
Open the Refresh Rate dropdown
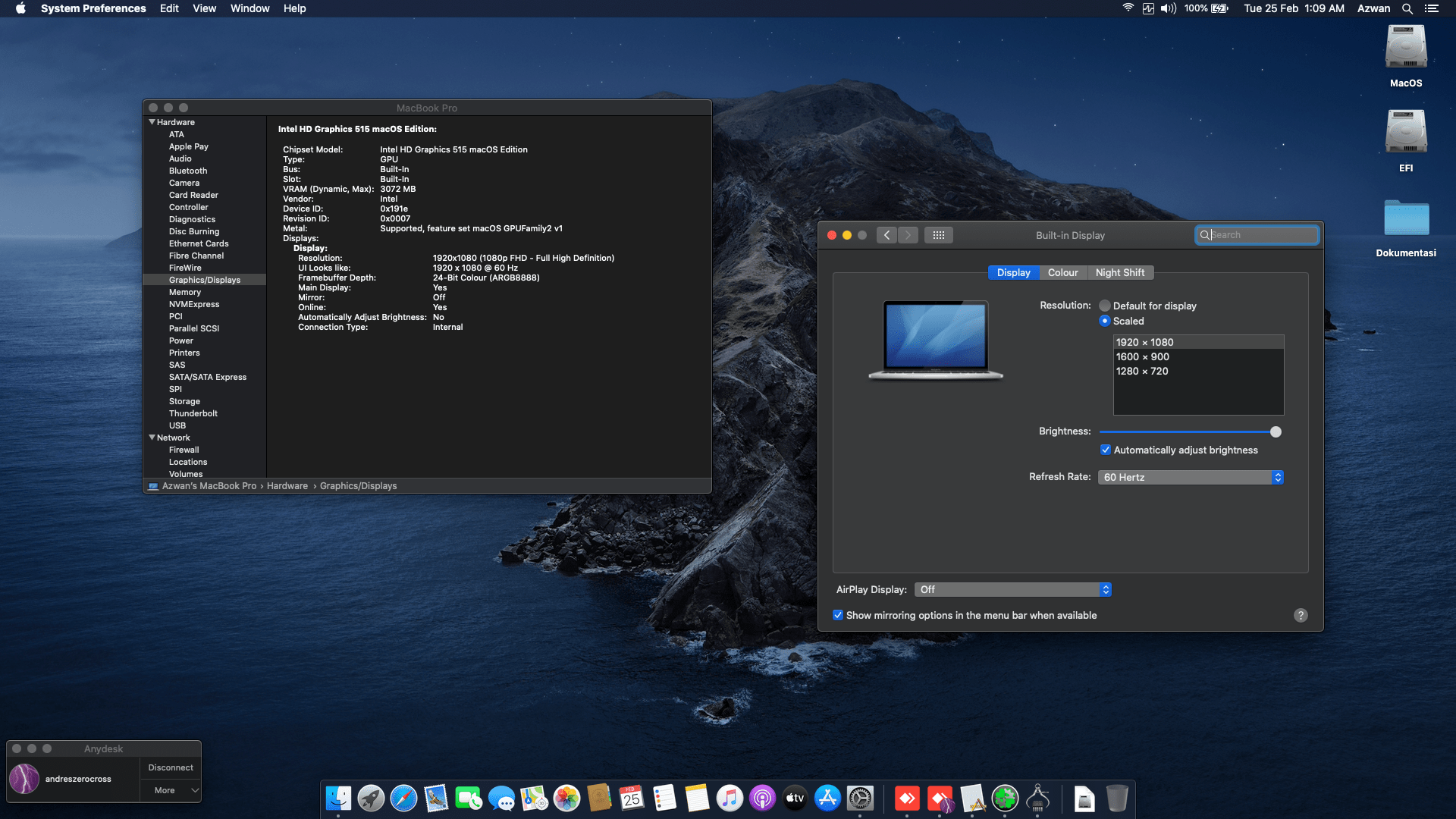coord(1191,477)
